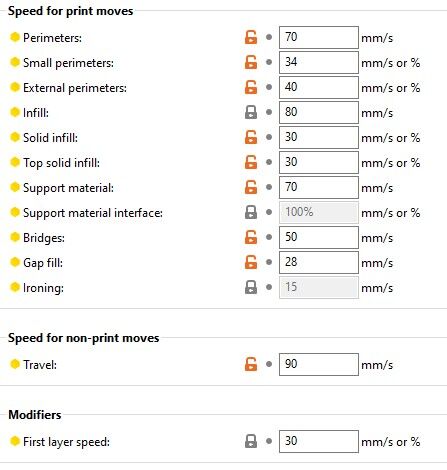447x470 pixels.
Task: Click the Travel speed orange lock icon
Action: pos(251,364)
